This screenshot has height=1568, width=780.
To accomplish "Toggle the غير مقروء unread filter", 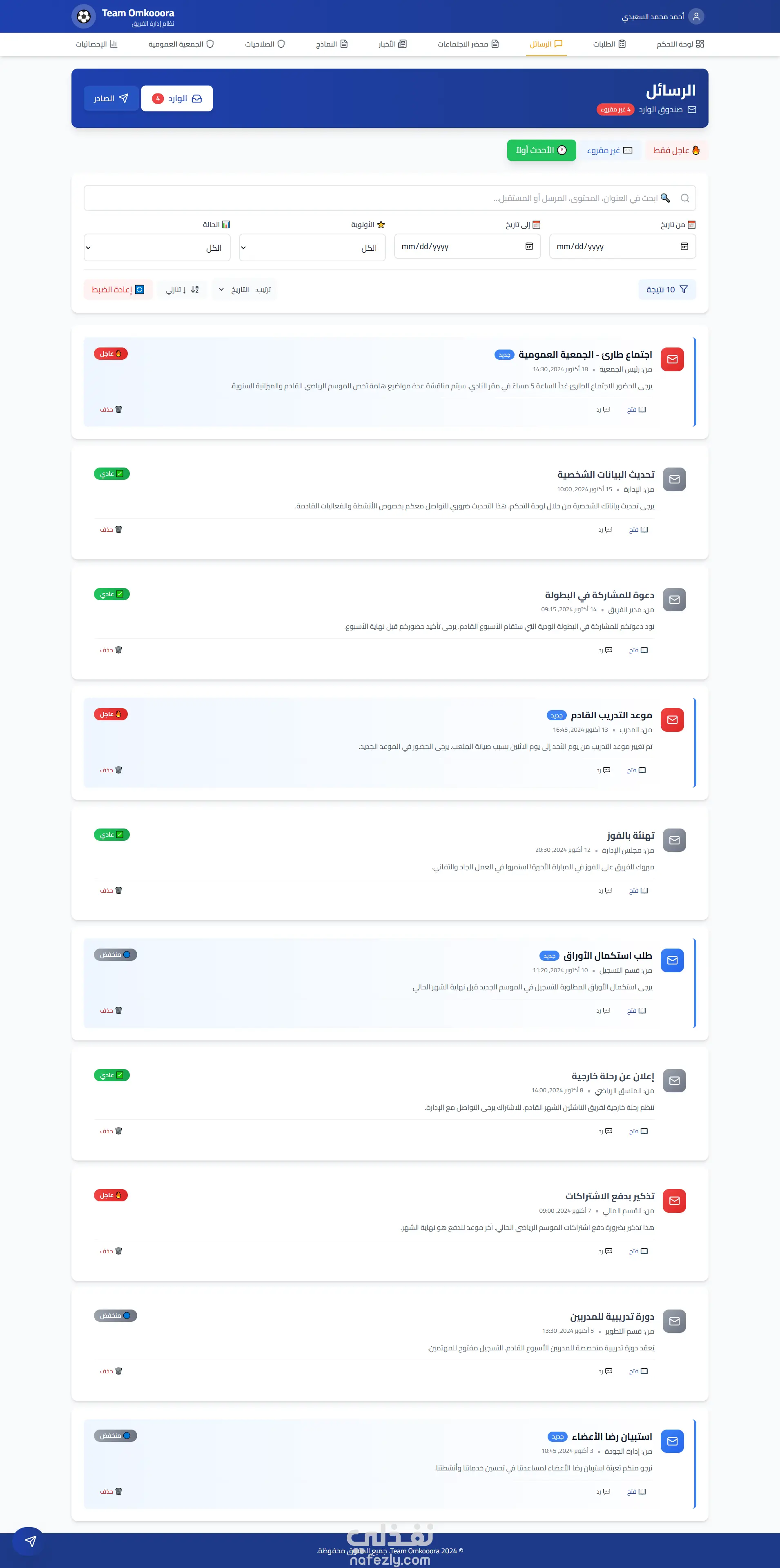I will 610,150.
